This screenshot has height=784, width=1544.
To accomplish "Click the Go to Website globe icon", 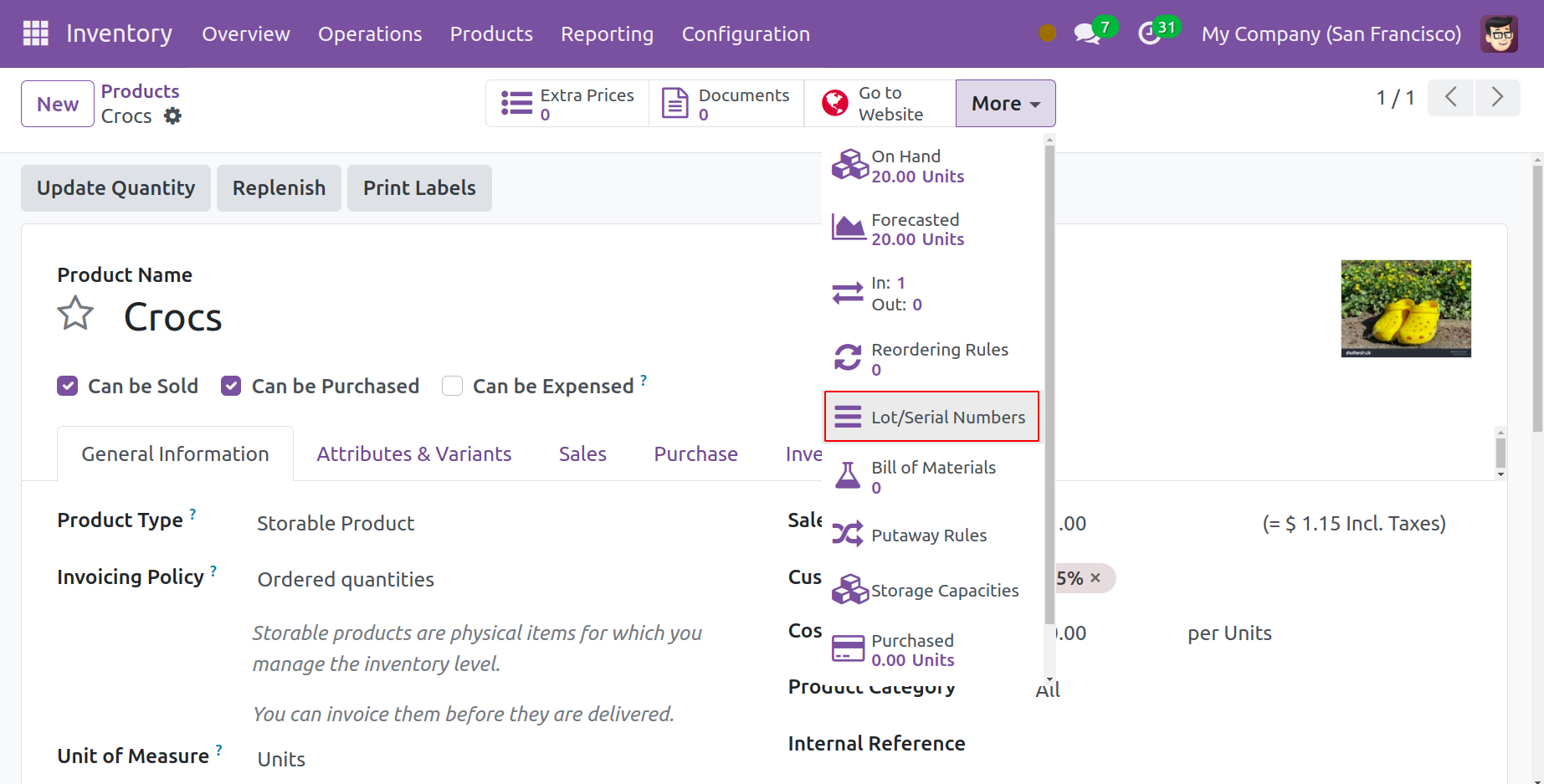I will (x=834, y=104).
